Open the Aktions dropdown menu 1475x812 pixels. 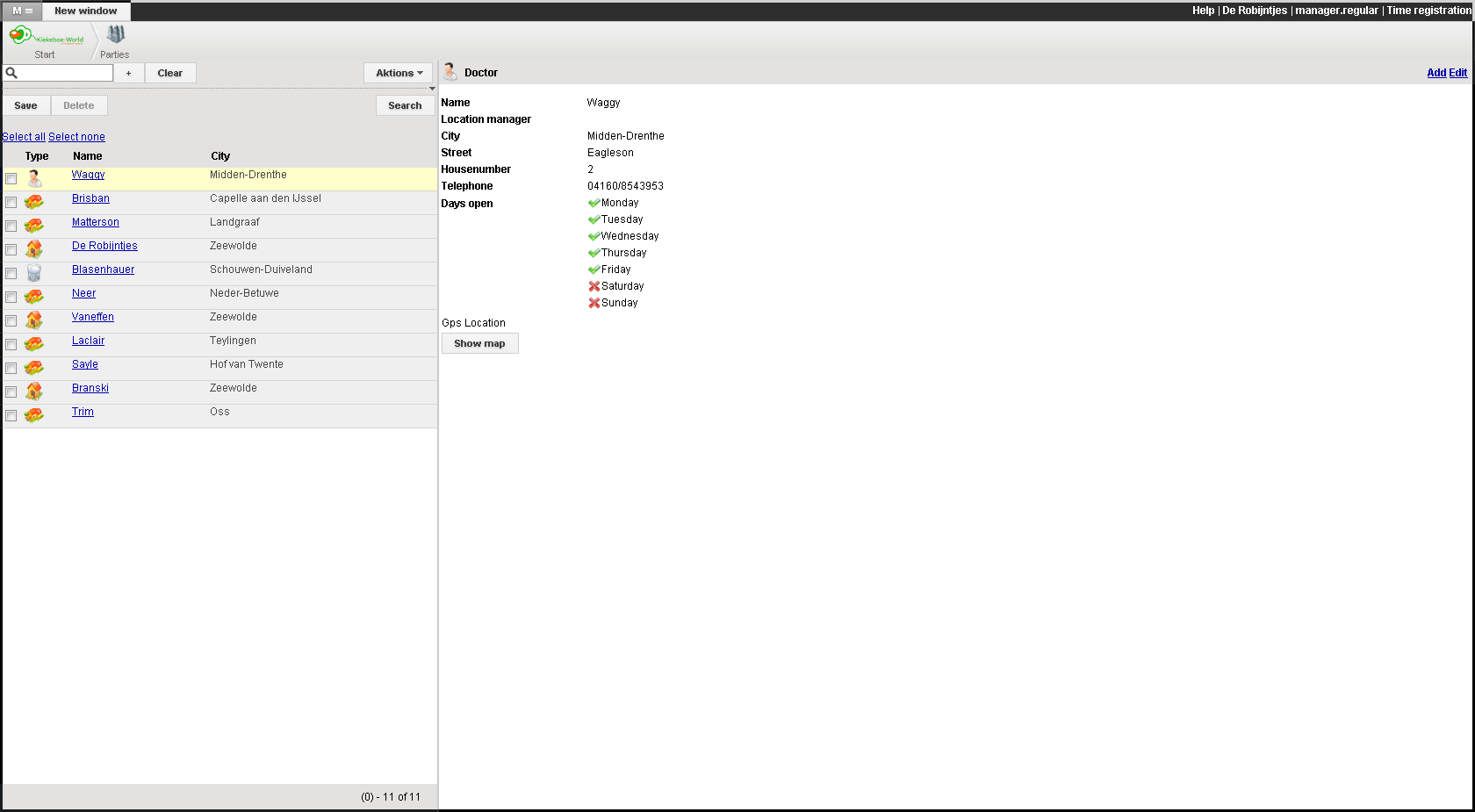coord(399,73)
